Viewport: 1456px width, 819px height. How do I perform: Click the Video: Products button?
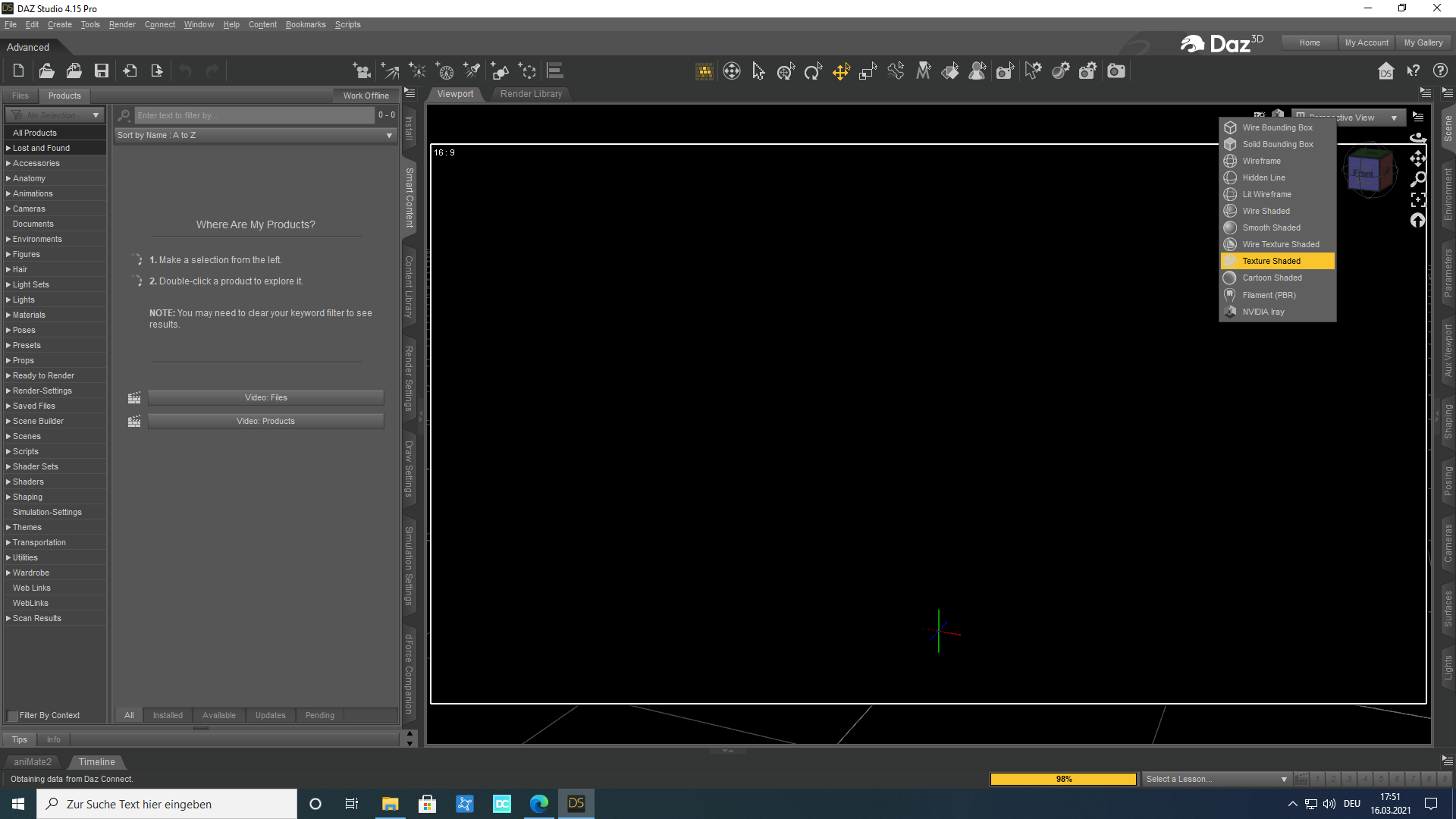point(265,421)
